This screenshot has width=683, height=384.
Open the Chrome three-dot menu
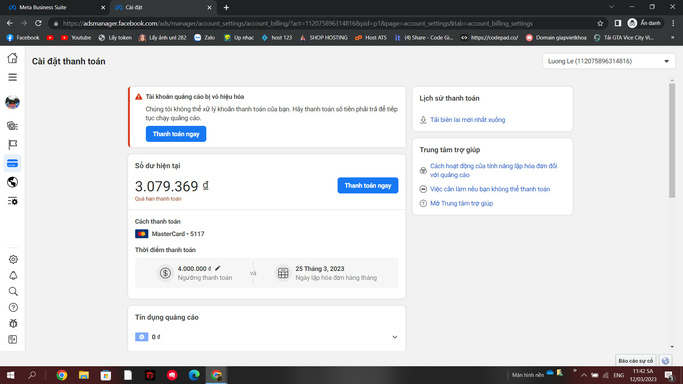pyautogui.click(x=673, y=23)
